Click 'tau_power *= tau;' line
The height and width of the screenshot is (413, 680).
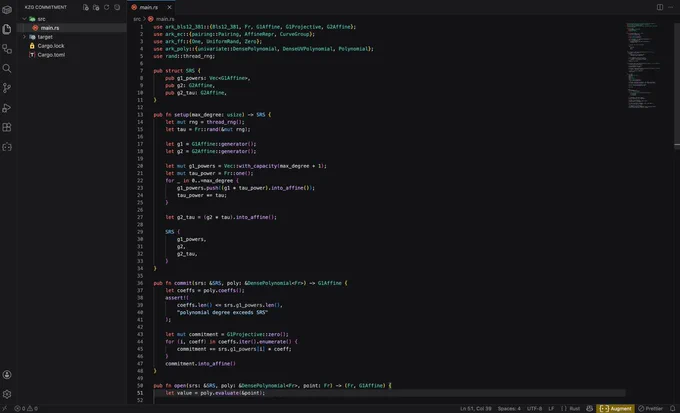[x=202, y=195]
